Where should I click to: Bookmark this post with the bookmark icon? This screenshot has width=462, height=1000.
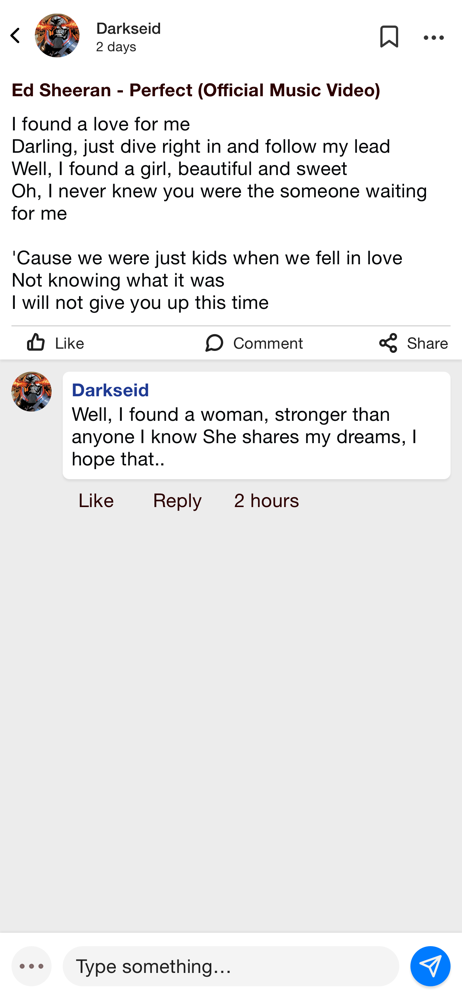point(389,36)
